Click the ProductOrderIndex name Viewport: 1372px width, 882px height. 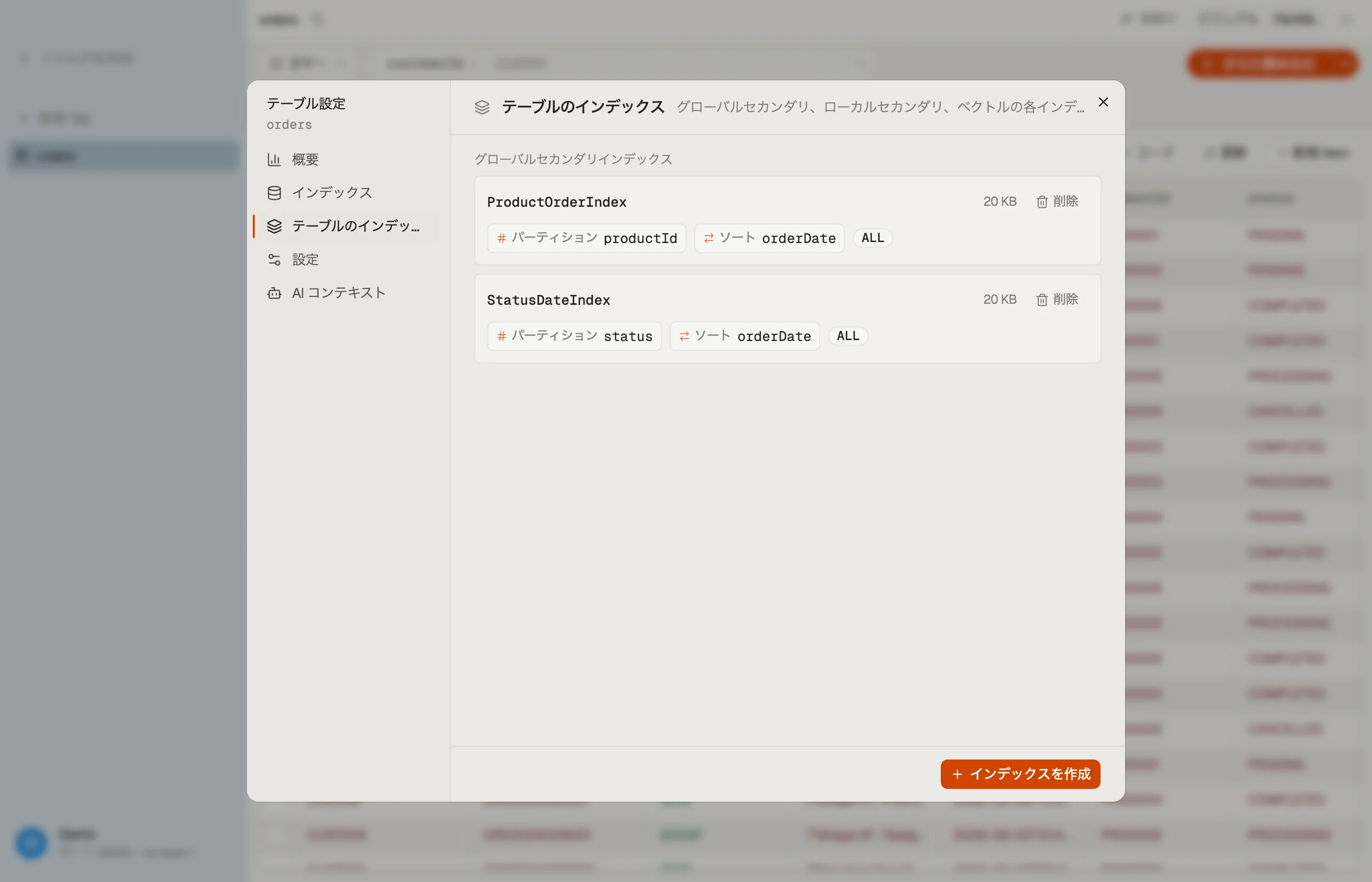click(x=557, y=202)
